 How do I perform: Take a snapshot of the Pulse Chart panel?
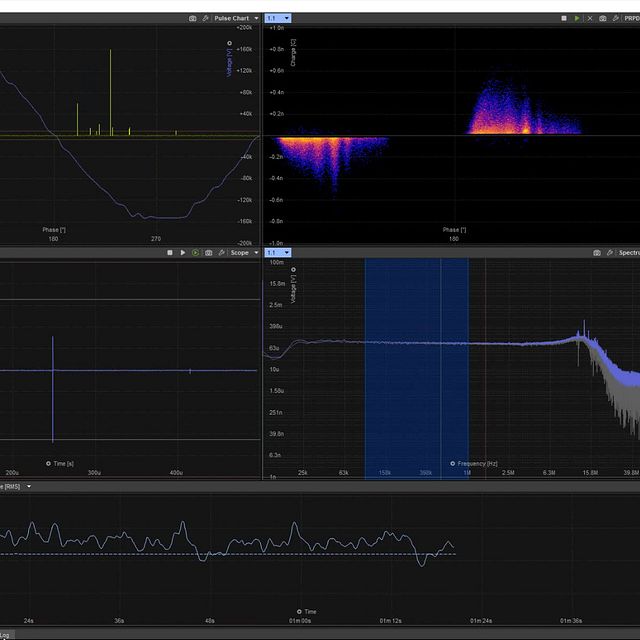click(x=192, y=18)
